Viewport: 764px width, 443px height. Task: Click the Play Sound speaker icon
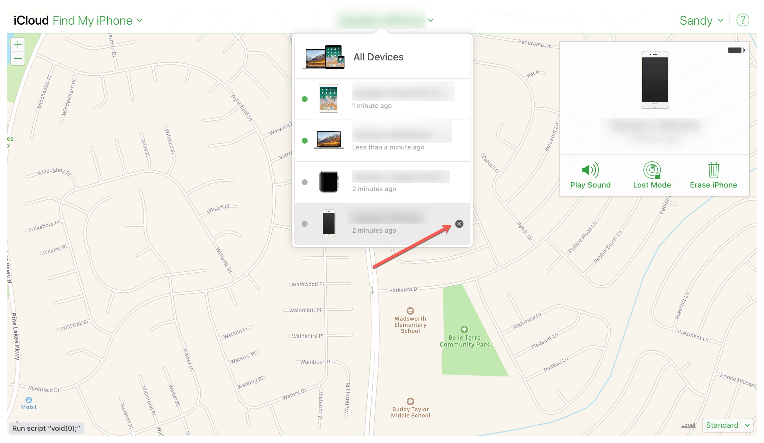point(590,170)
